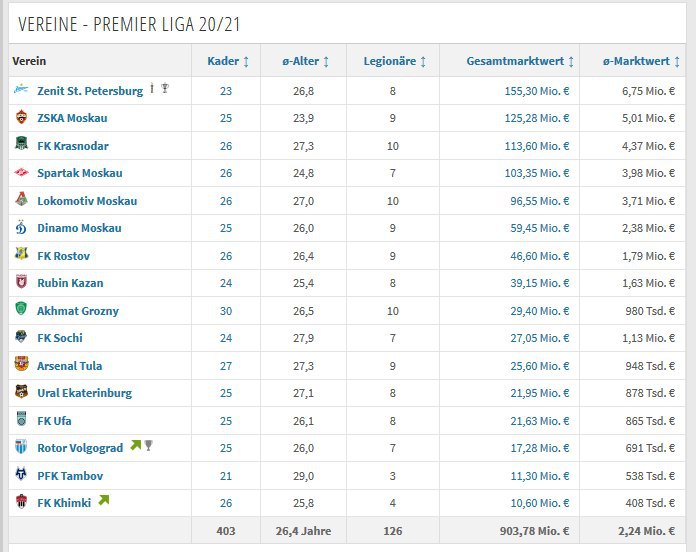Open the PFK Tambov club link
The width and height of the screenshot is (696, 552).
click(70, 476)
